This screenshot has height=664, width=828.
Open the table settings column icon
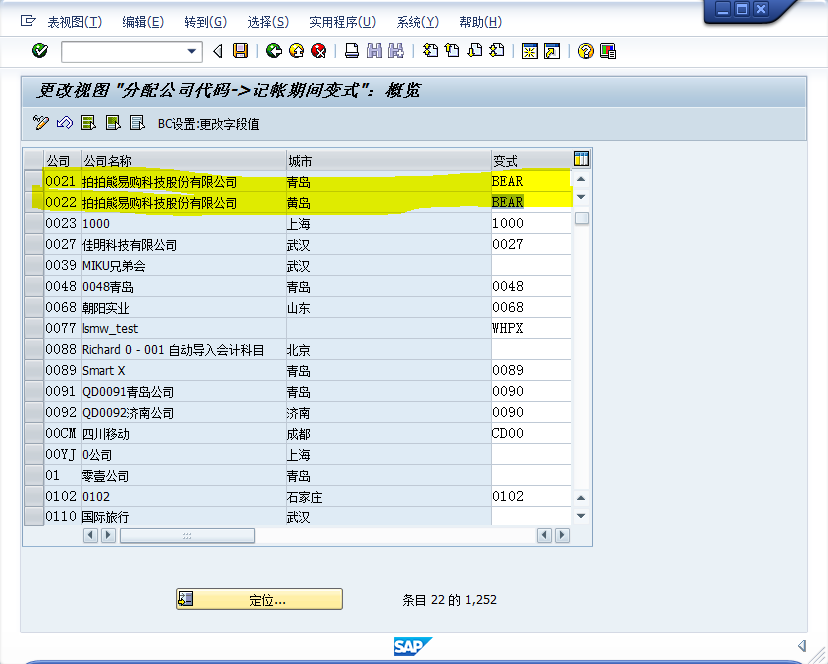pyautogui.click(x=581, y=158)
